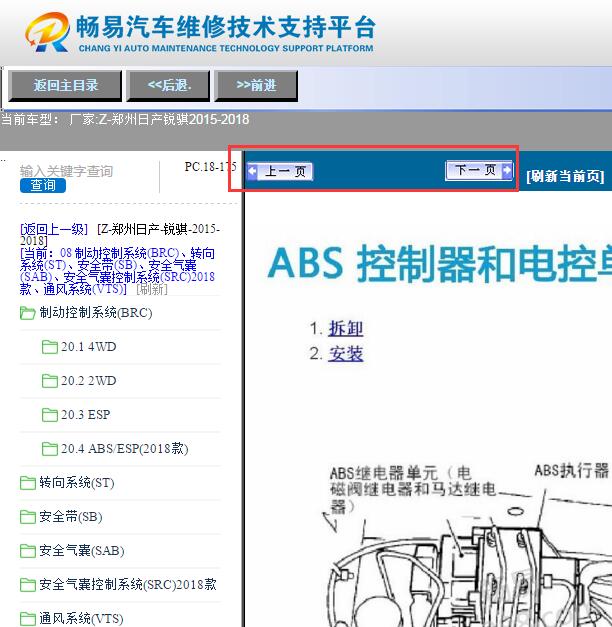Click the ABS 控制器 page heading
This screenshot has height=627, width=612.
(440, 264)
